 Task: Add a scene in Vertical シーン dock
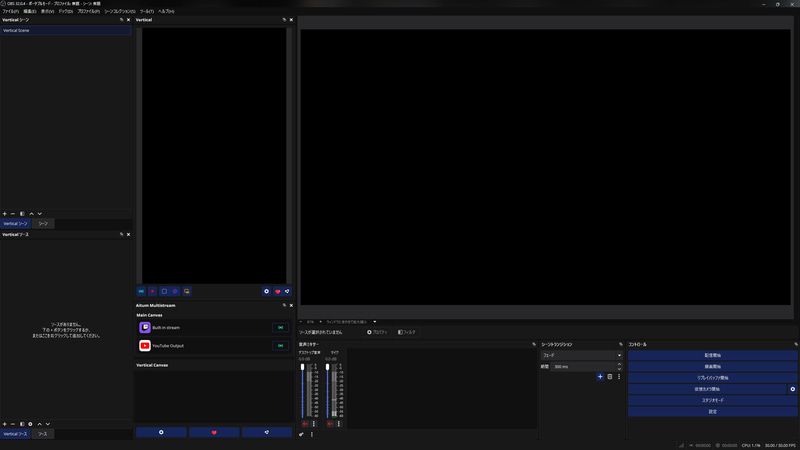(x=5, y=214)
